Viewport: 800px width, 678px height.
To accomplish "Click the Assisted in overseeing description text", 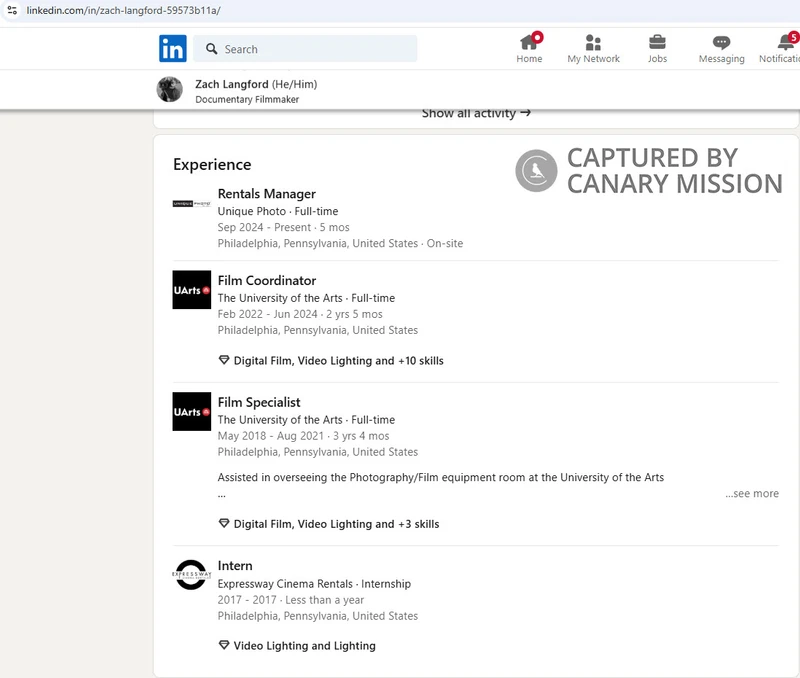I will click(440, 478).
